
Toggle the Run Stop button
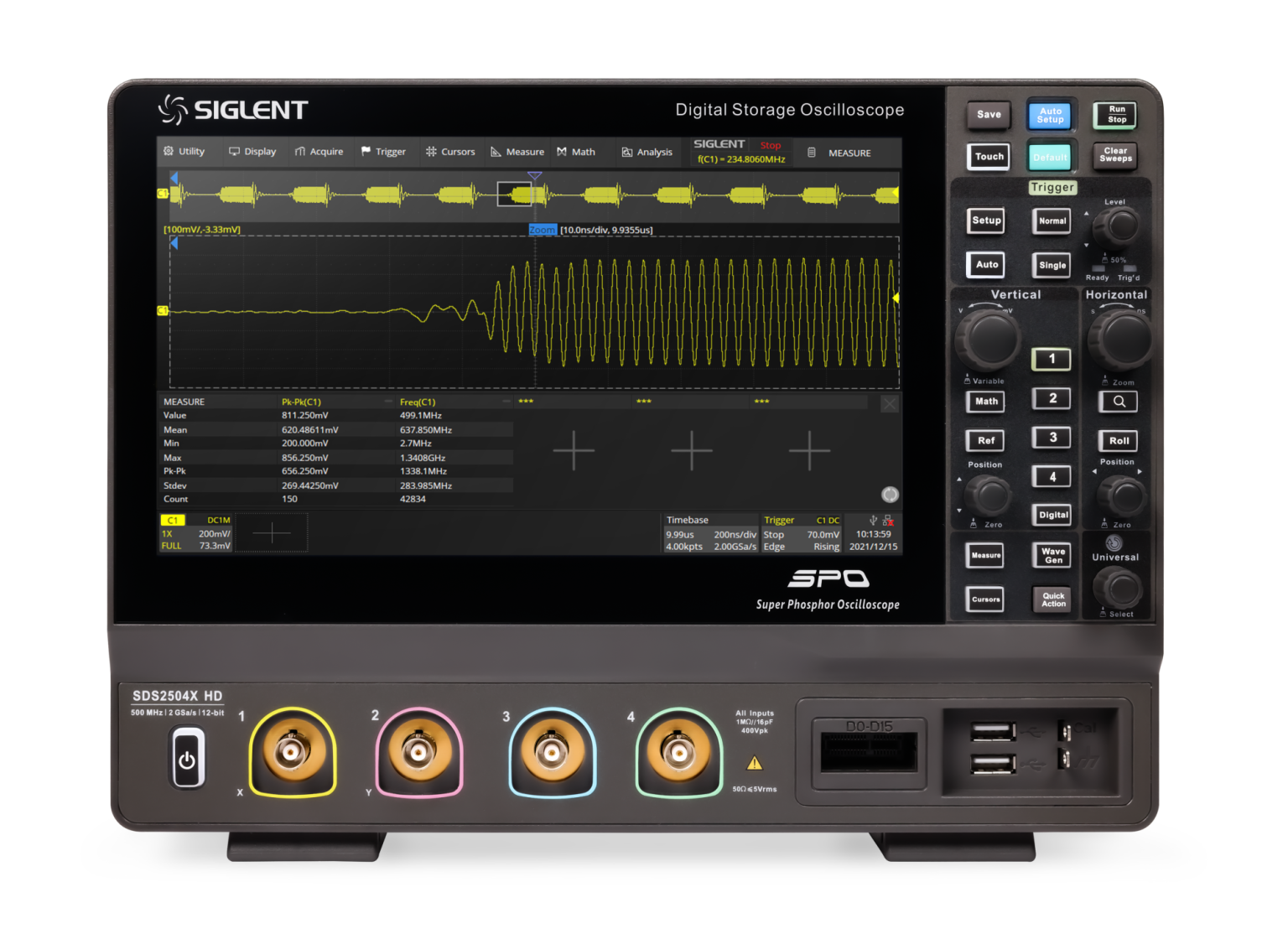click(x=1116, y=115)
